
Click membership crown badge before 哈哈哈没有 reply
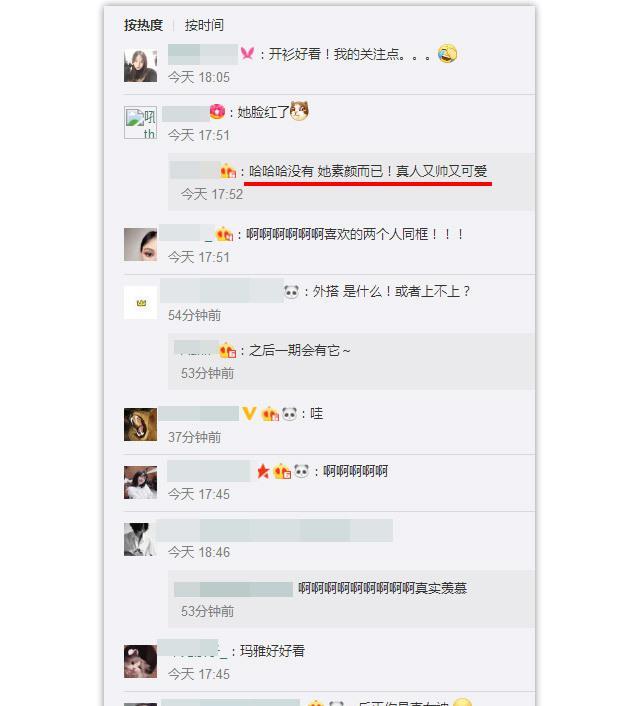(x=228, y=171)
